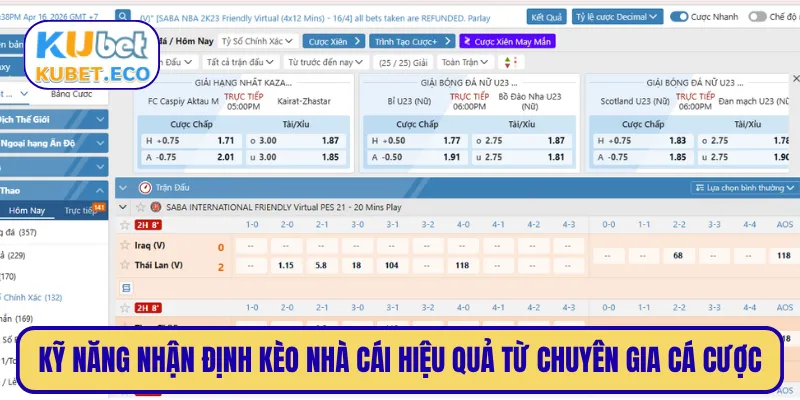Favorite the SABA INTERNATIONAL FRIENDLY league star
The width and height of the screenshot is (800, 400).
point(140,207)
